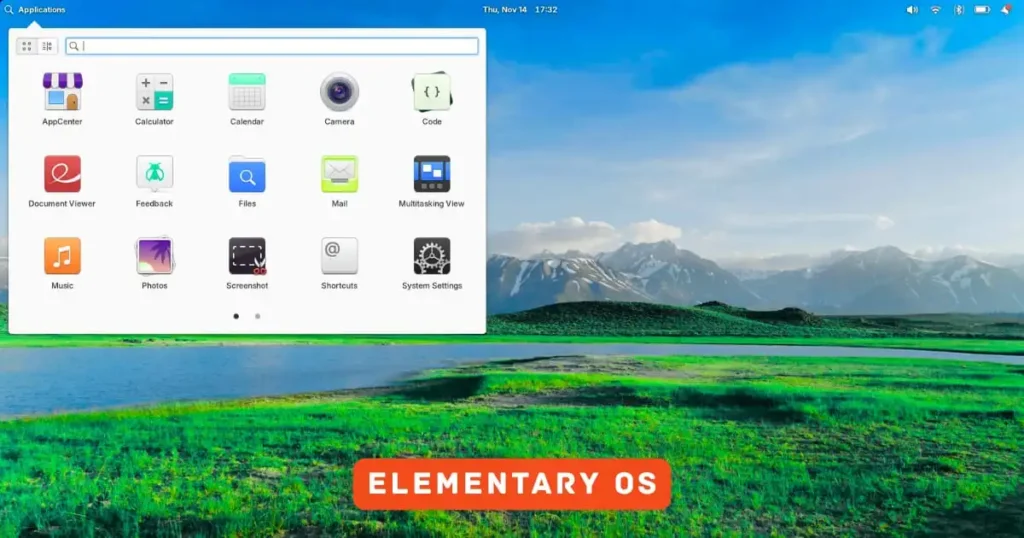
Task: Open Multitasking View
Action: tap(432, 175)
